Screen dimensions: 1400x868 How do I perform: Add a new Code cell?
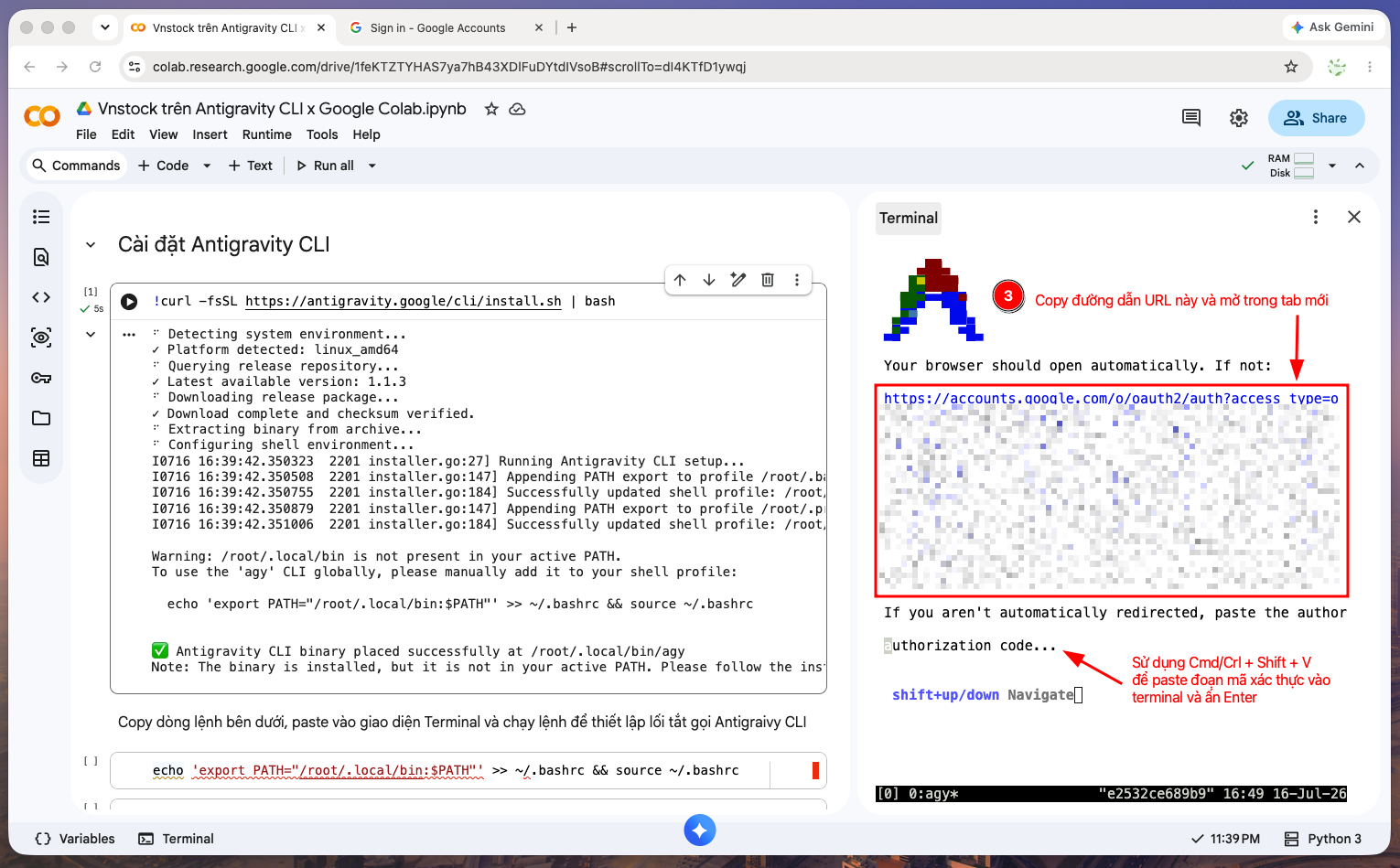(x=164, y=166)
